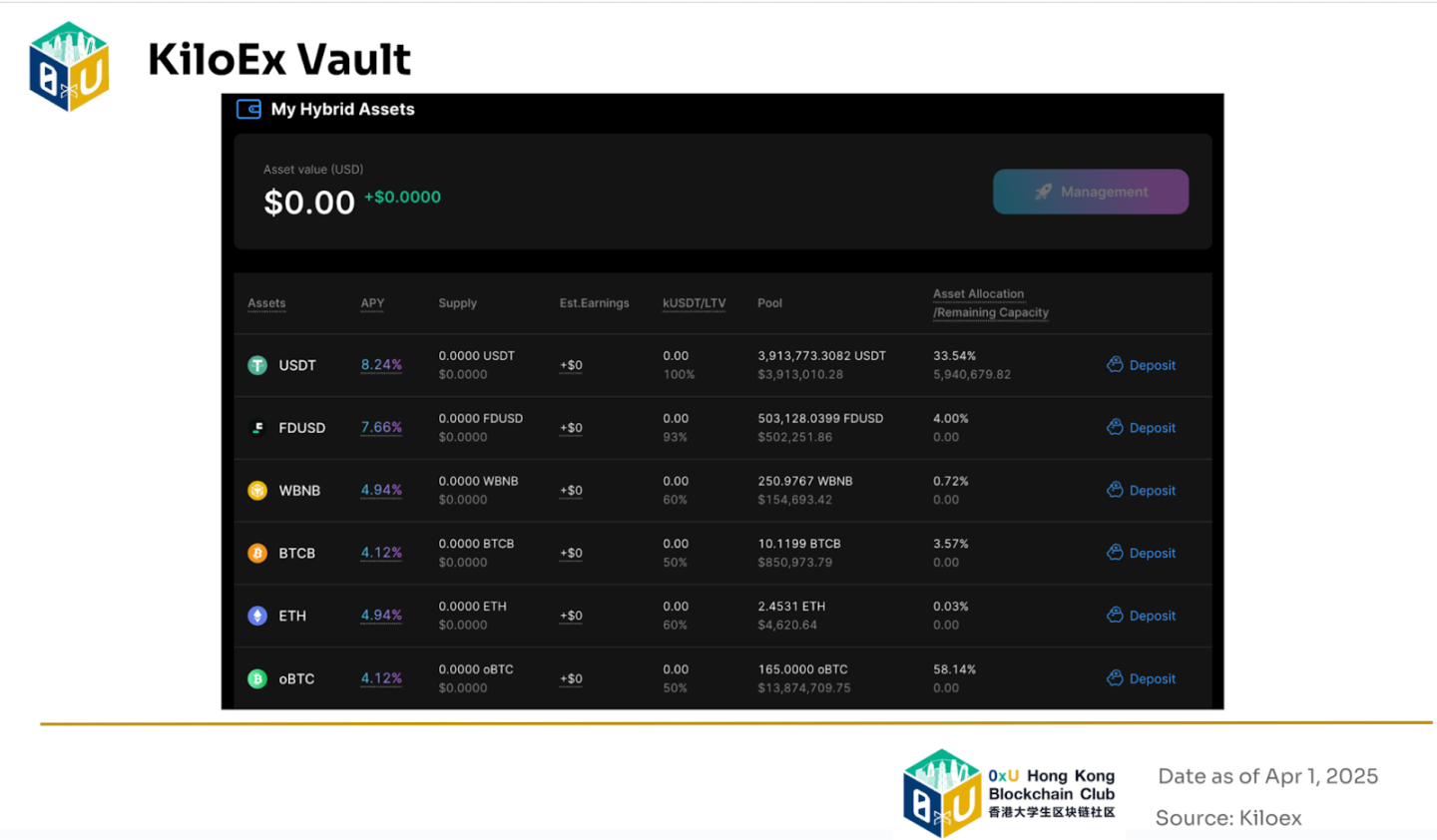Click the 0.0000 FDUSD supply value
The height and width of the screenshot is (840, 1437).
(x=481, y=419)
